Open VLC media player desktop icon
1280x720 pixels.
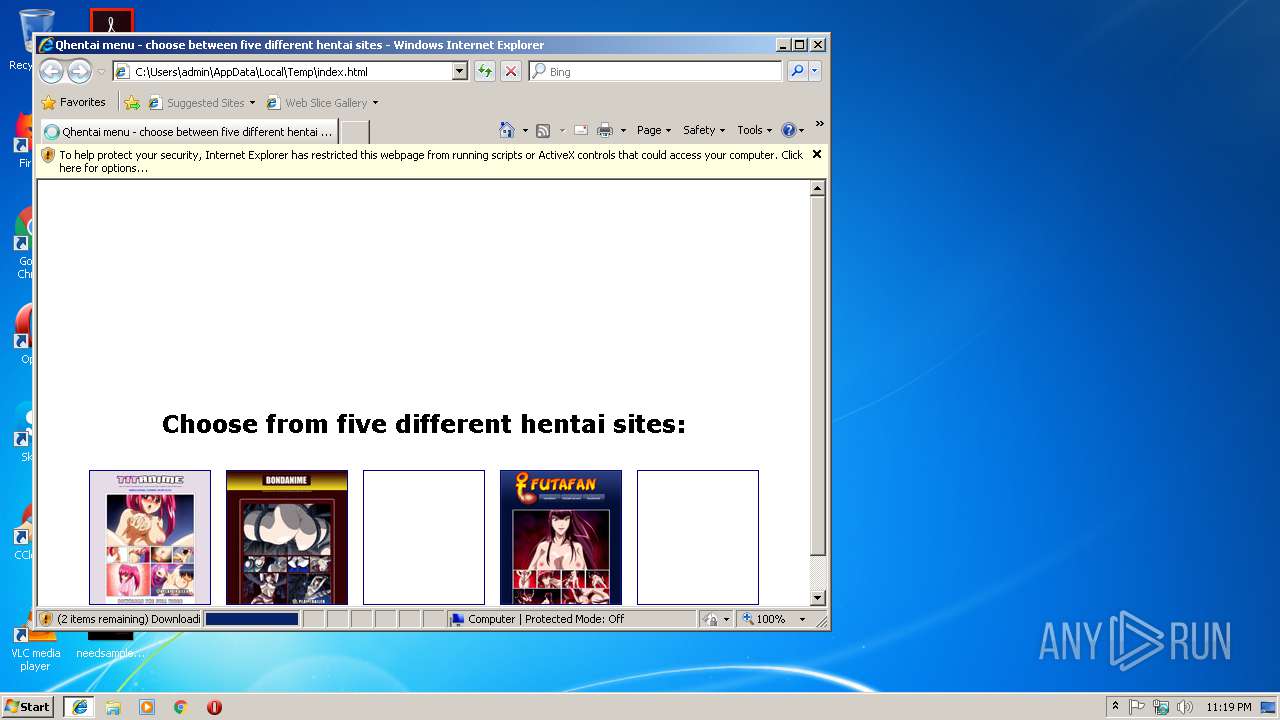coord(35,646)
